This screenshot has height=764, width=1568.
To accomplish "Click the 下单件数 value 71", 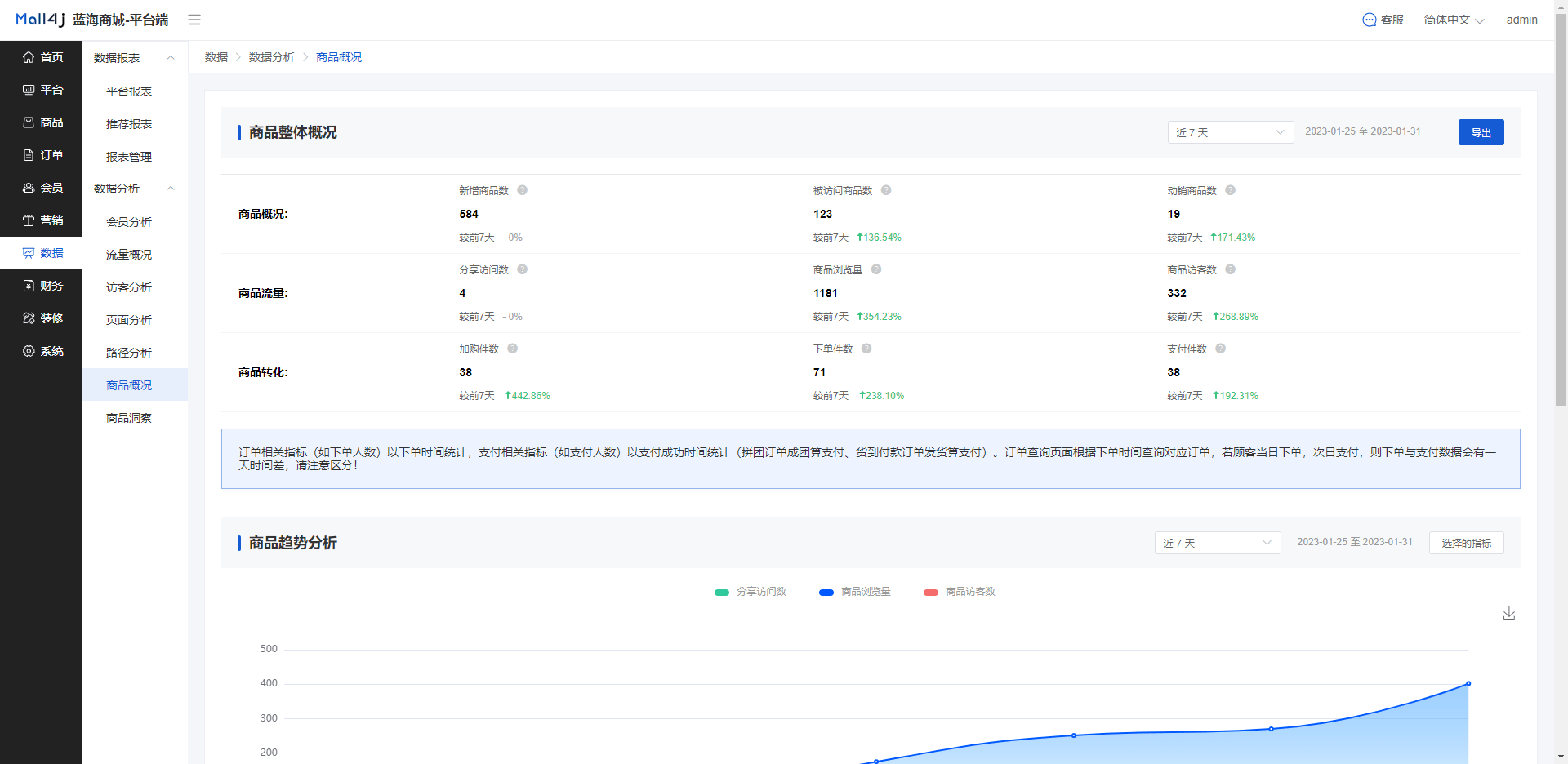I will coord(819,372).
